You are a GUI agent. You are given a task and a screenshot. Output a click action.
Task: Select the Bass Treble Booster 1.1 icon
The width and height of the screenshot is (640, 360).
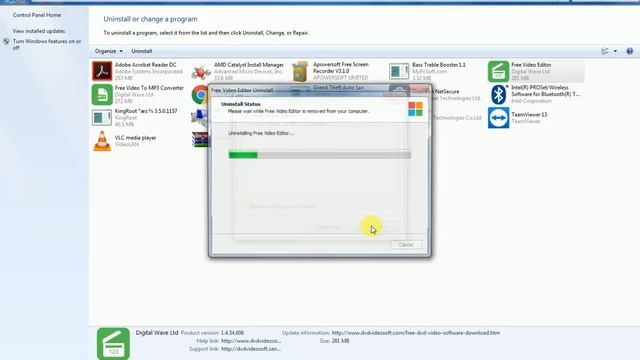coord(399,71)
